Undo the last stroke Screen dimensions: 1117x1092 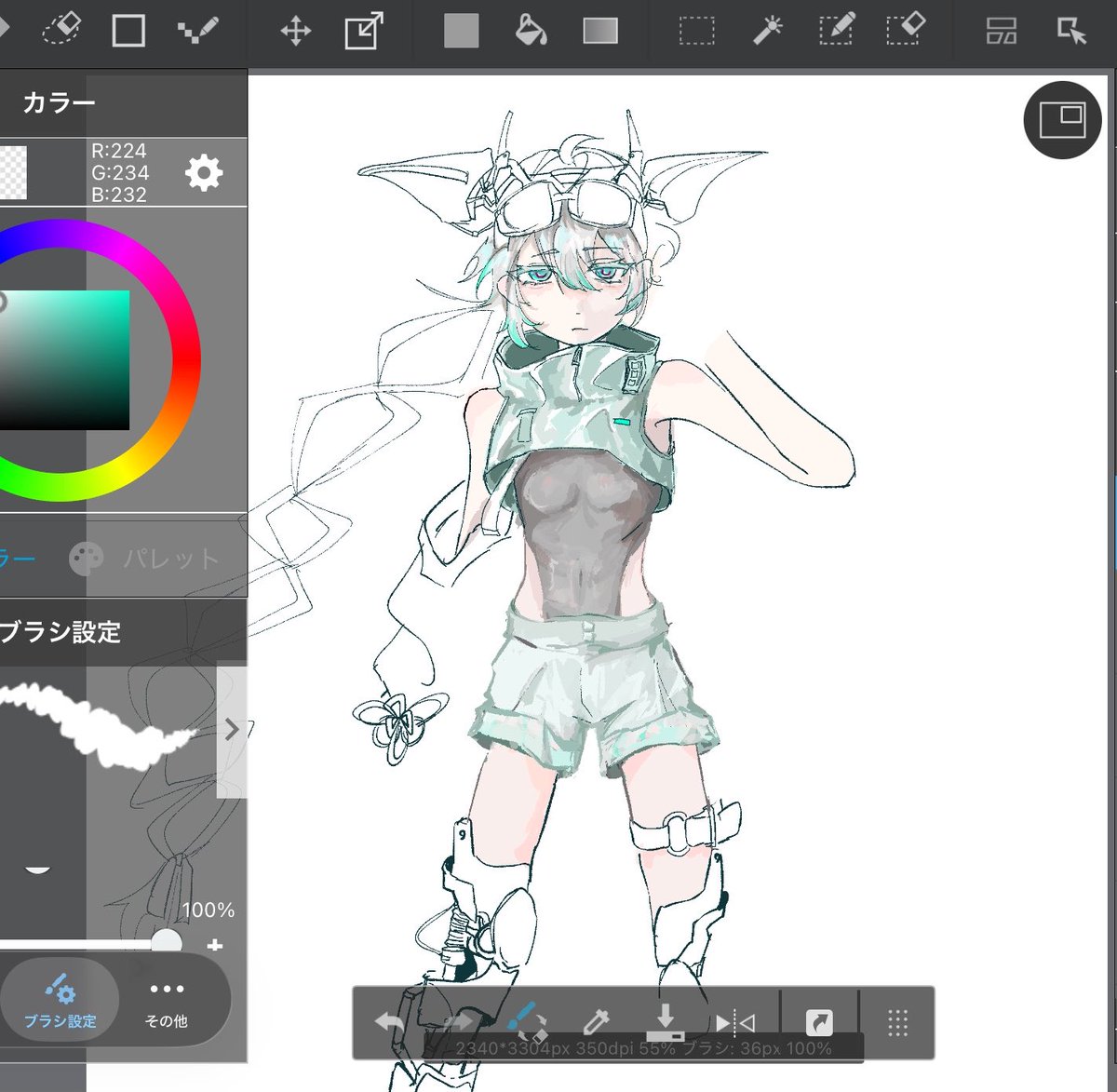[390, 1022]
